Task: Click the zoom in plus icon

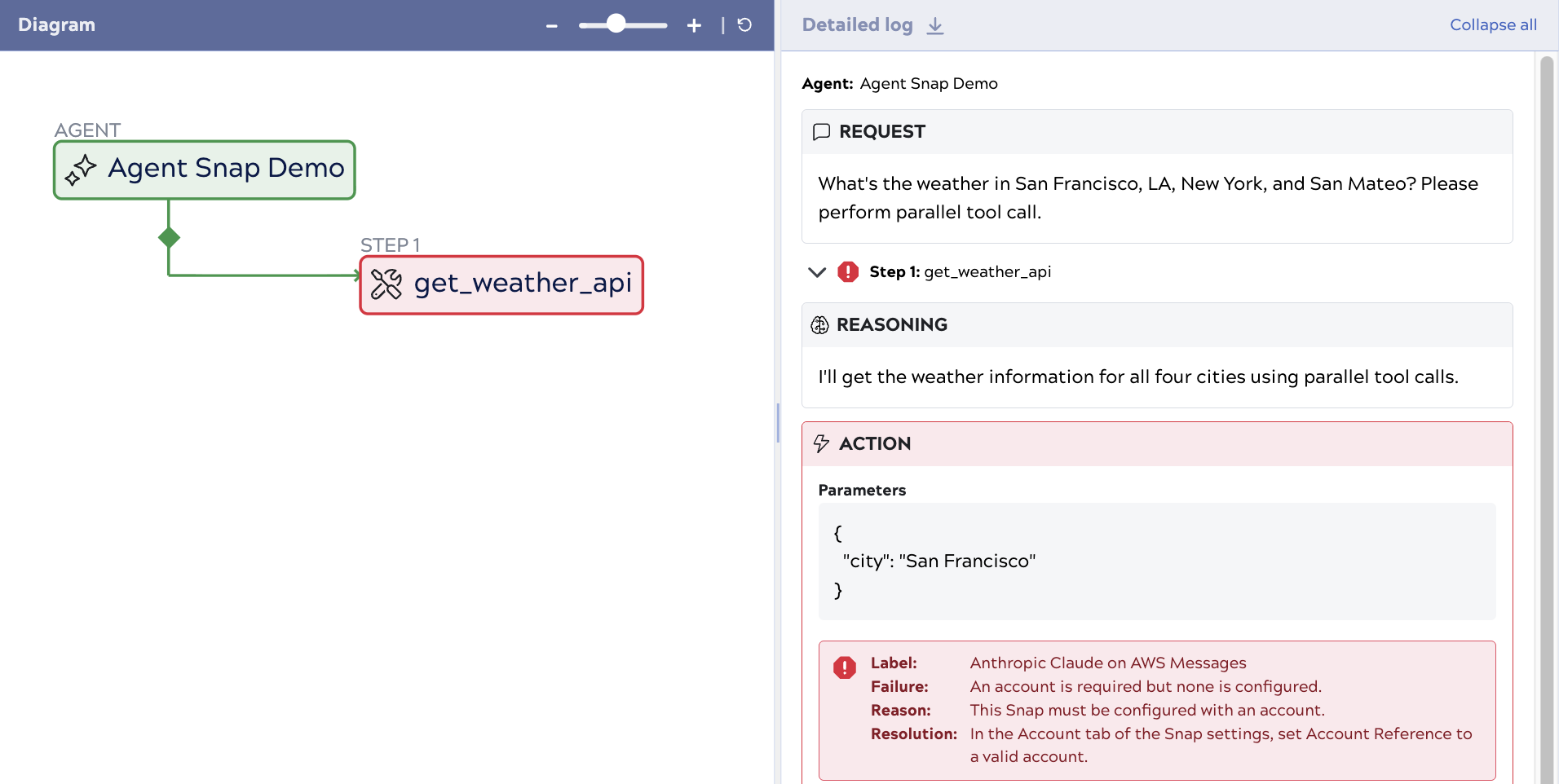Action: 694,26
